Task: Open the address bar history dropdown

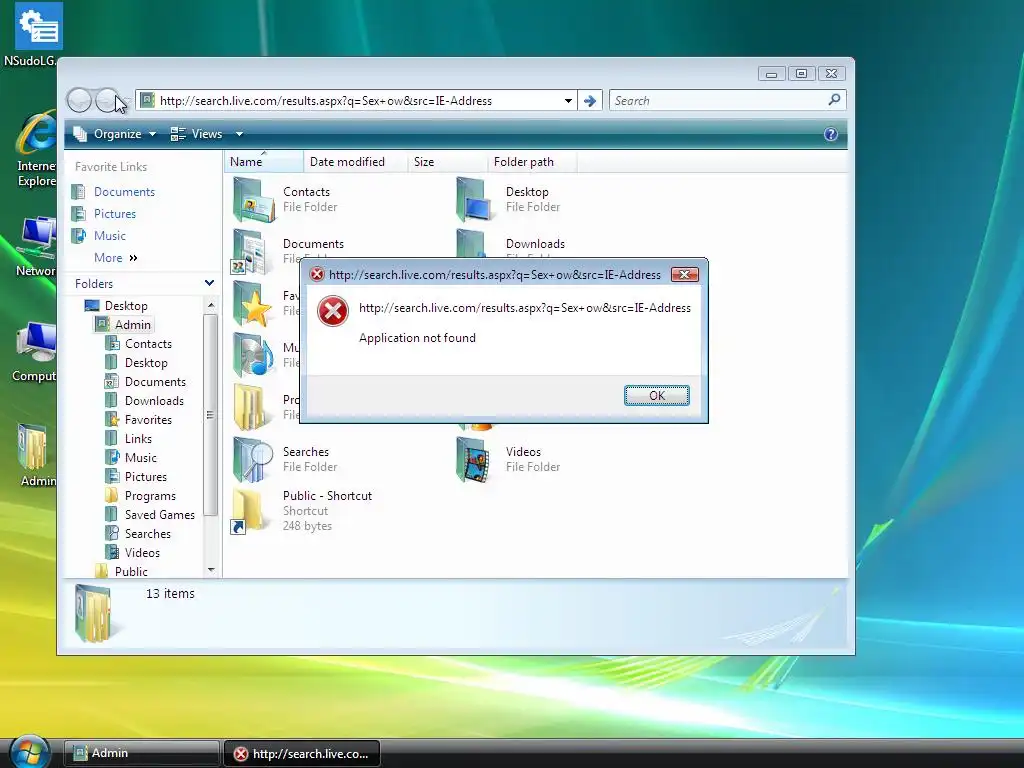Action: tap(568, 101)
